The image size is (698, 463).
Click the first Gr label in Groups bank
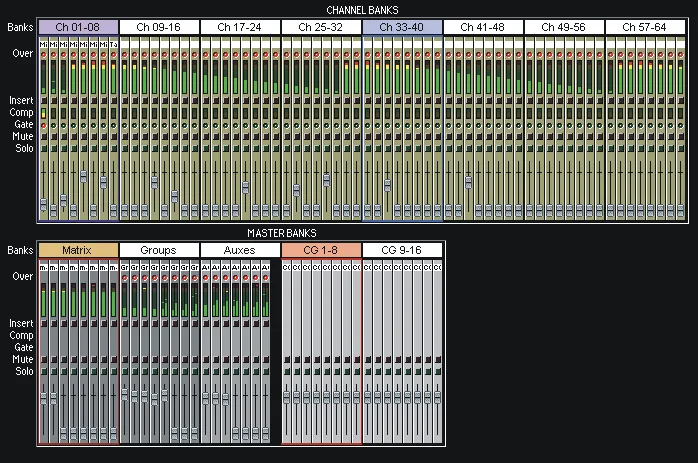tap(125, 268)
